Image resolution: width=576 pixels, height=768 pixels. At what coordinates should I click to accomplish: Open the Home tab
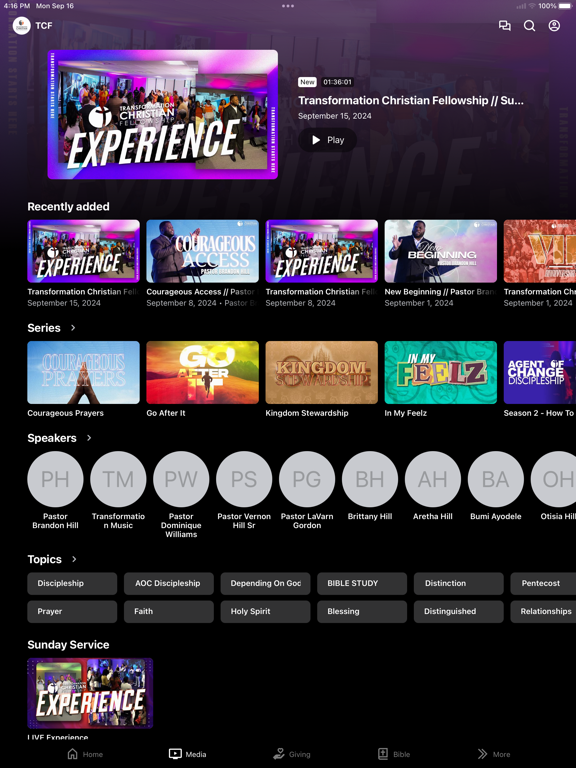pyautogui.click(x=85, y=754)
